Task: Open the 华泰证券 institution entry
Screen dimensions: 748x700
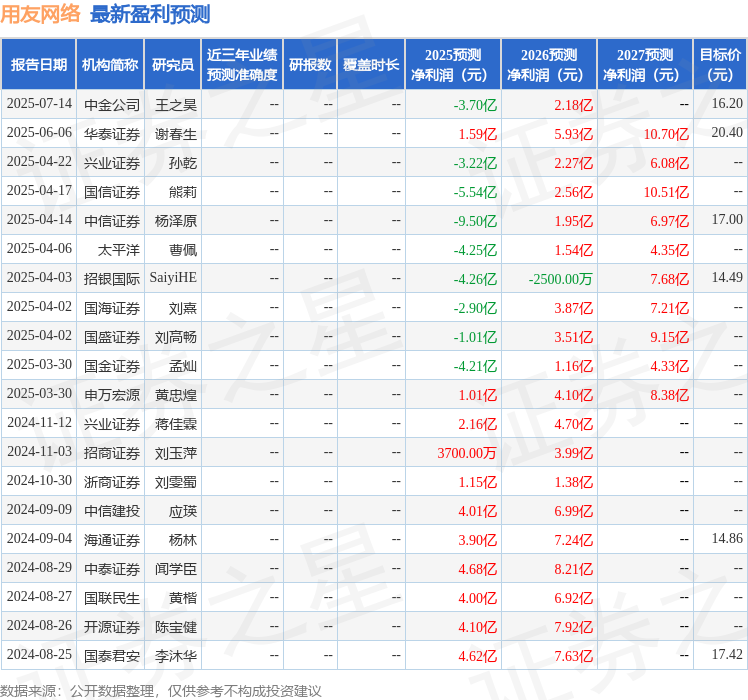Action: coord(111,133)
